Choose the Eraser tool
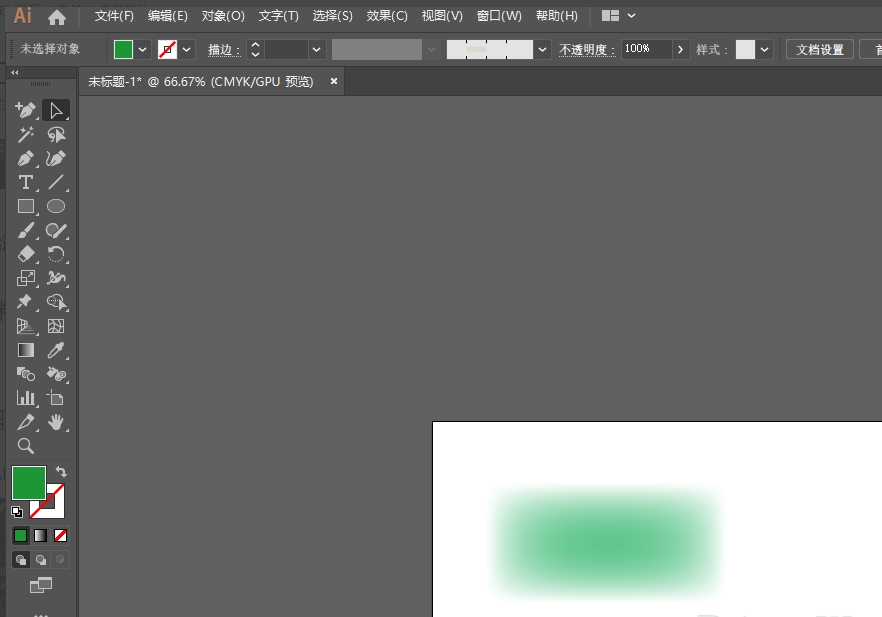Image resolution: width=882 pixels, height=617 pixels. point(26,254)
